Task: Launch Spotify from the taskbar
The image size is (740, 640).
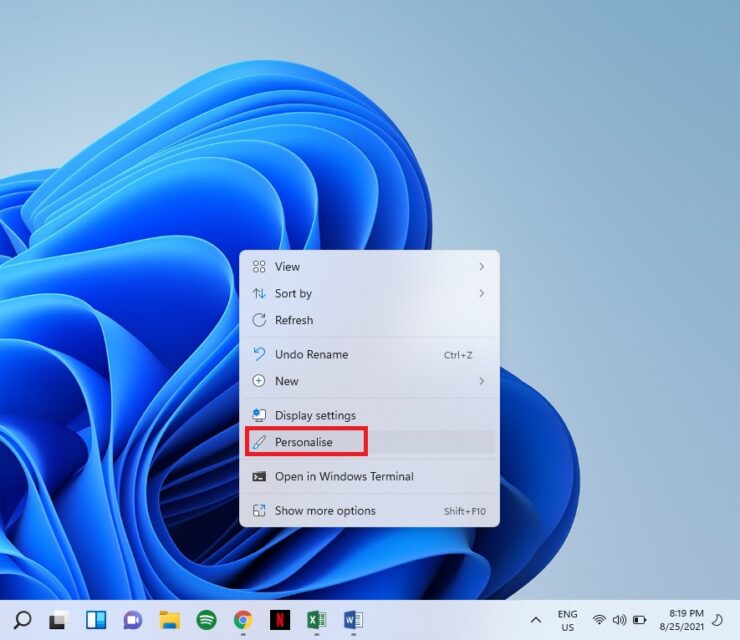Action: point(206,620)
